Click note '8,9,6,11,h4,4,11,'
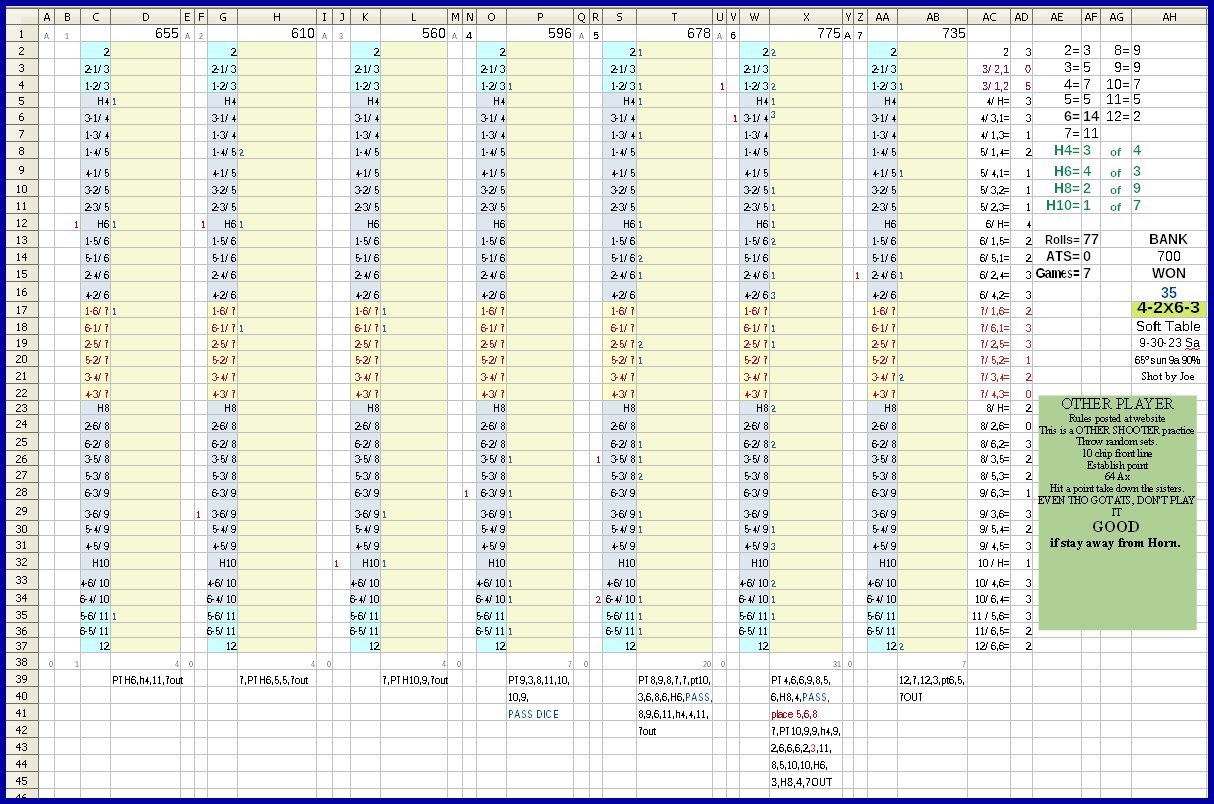The height and width of the screenshot is (804, 1214). click(x=675, y=713)
